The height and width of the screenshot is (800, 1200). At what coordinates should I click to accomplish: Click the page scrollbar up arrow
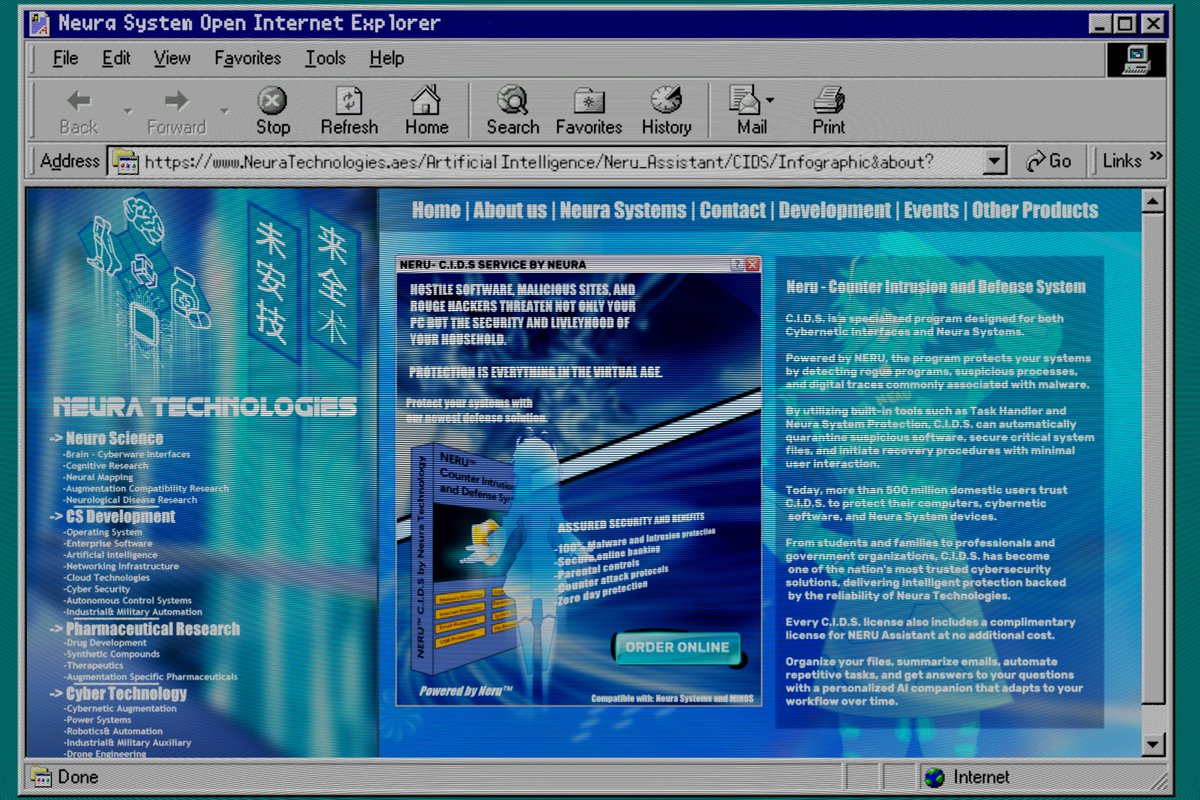[x=1153, y=201]
